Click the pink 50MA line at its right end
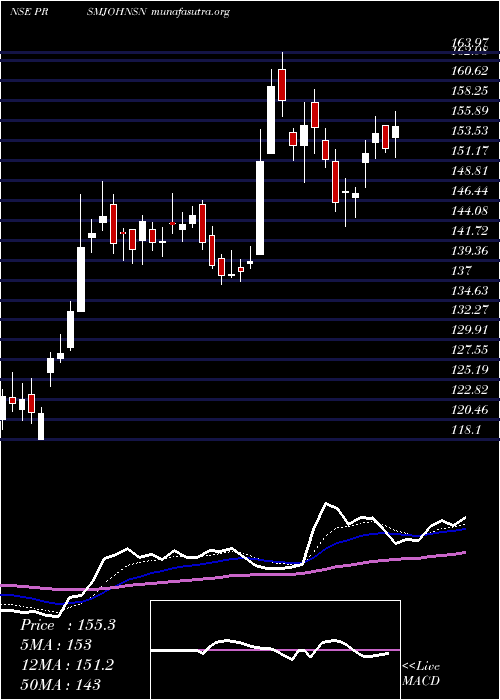The image size is (500, 700). [x=463, y=553]
